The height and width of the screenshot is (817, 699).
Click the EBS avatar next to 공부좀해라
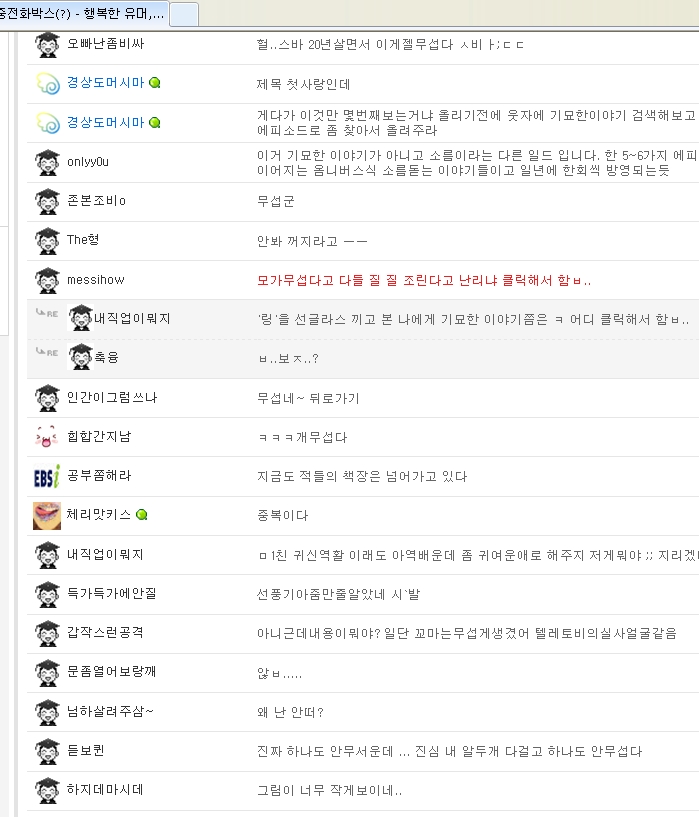pyautogui.click(x=47, y=476)
